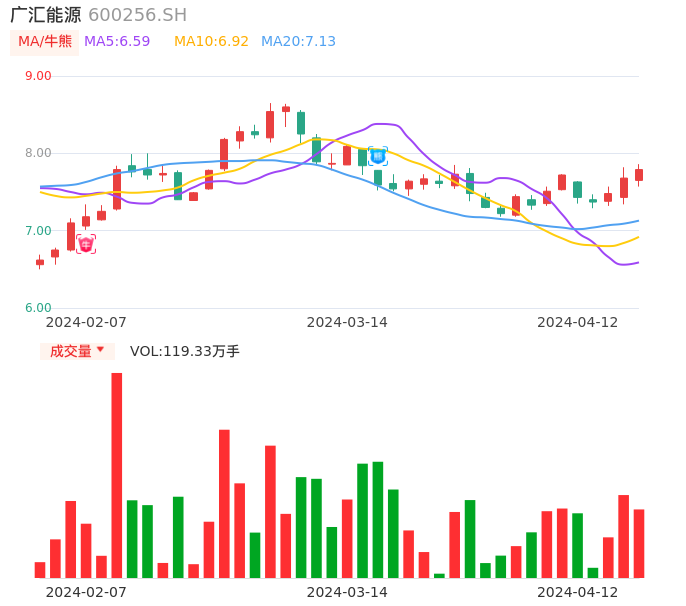Viewport: 686px width, 606px height.
Task: Click the 600256.SH stock code
Action: coord(137,15)
